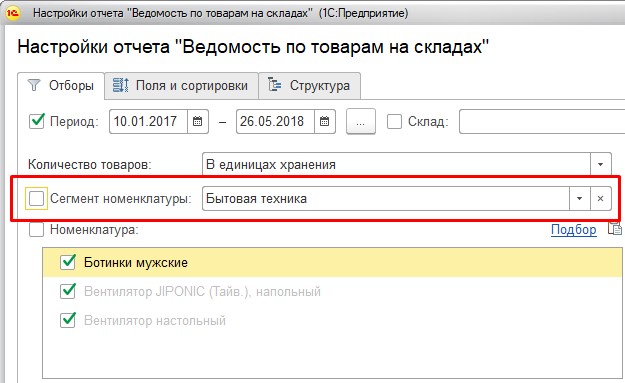Uncheck Ботинки мужские item
625x383 pixels.
(68, 262)
